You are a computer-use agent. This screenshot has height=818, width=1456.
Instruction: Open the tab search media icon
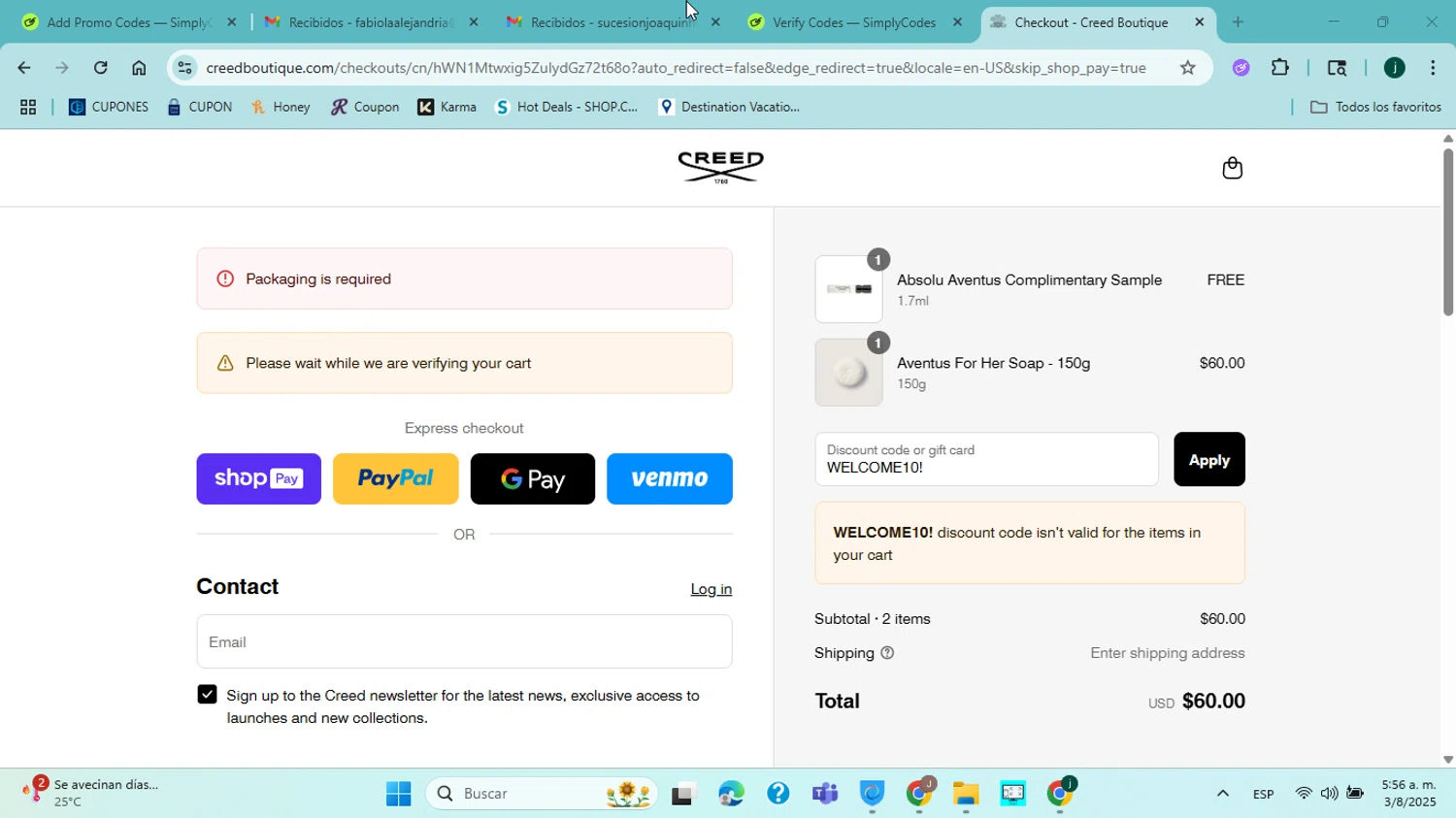pyautogui.click(x=1337, y=68)
